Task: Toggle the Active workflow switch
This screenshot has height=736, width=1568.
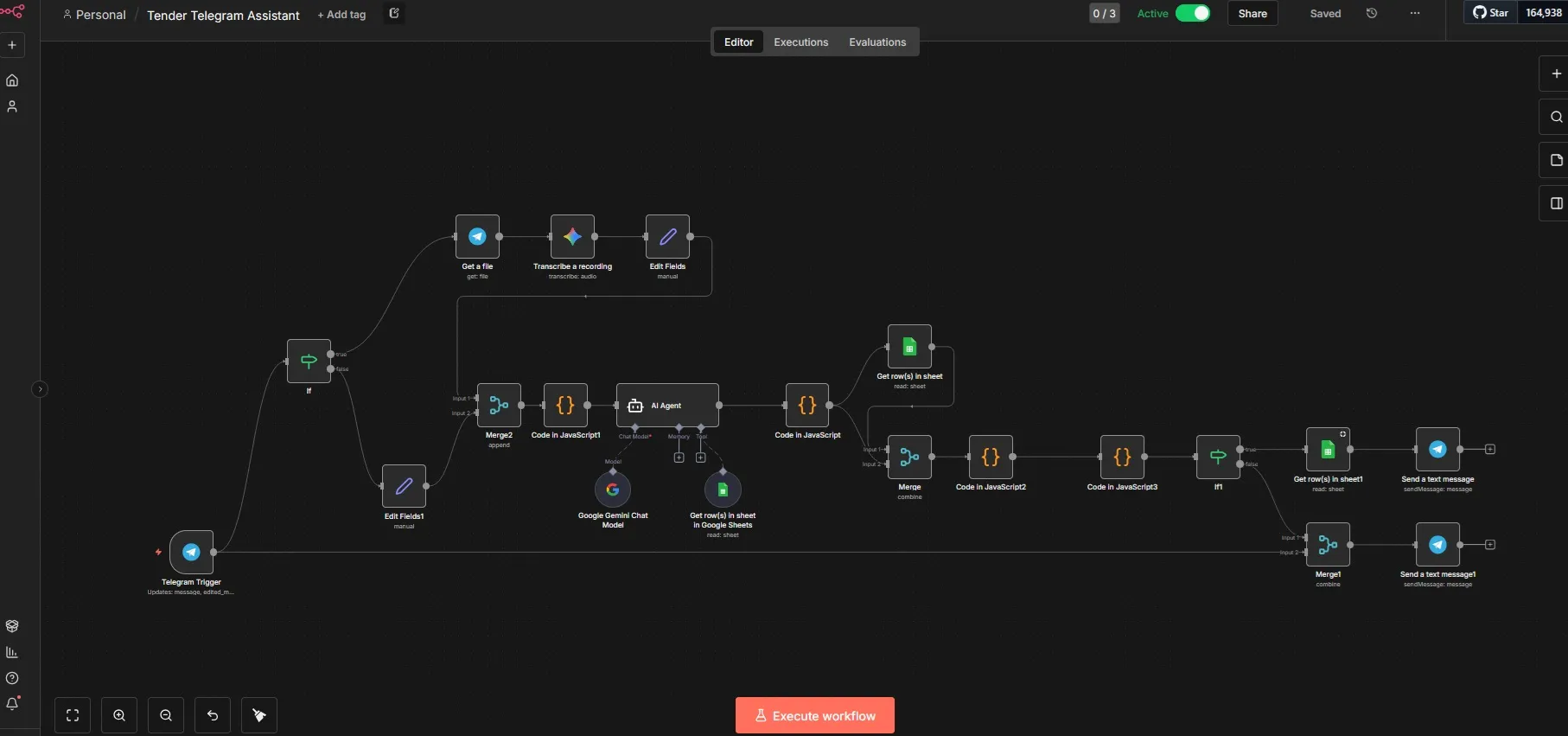Action: pyautogui.click(x=1193, y=14)
